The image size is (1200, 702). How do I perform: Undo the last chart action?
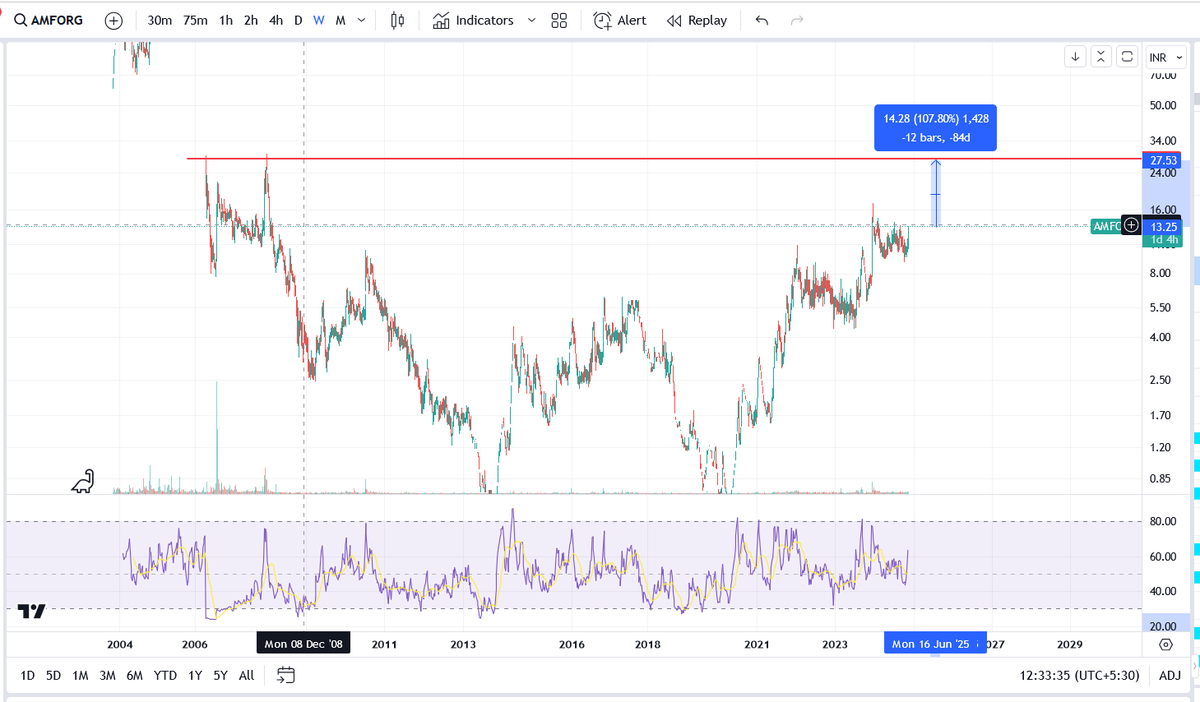pos(762,20)
